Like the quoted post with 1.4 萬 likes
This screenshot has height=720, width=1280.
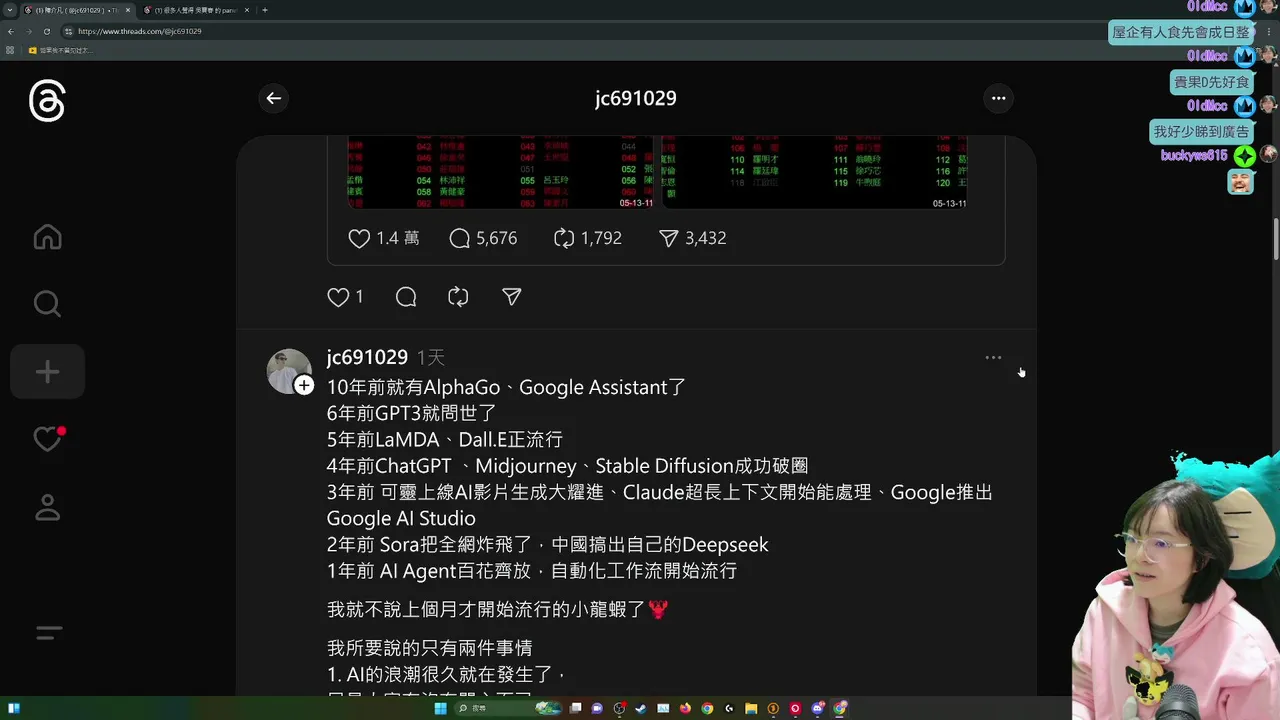[383, 238]
